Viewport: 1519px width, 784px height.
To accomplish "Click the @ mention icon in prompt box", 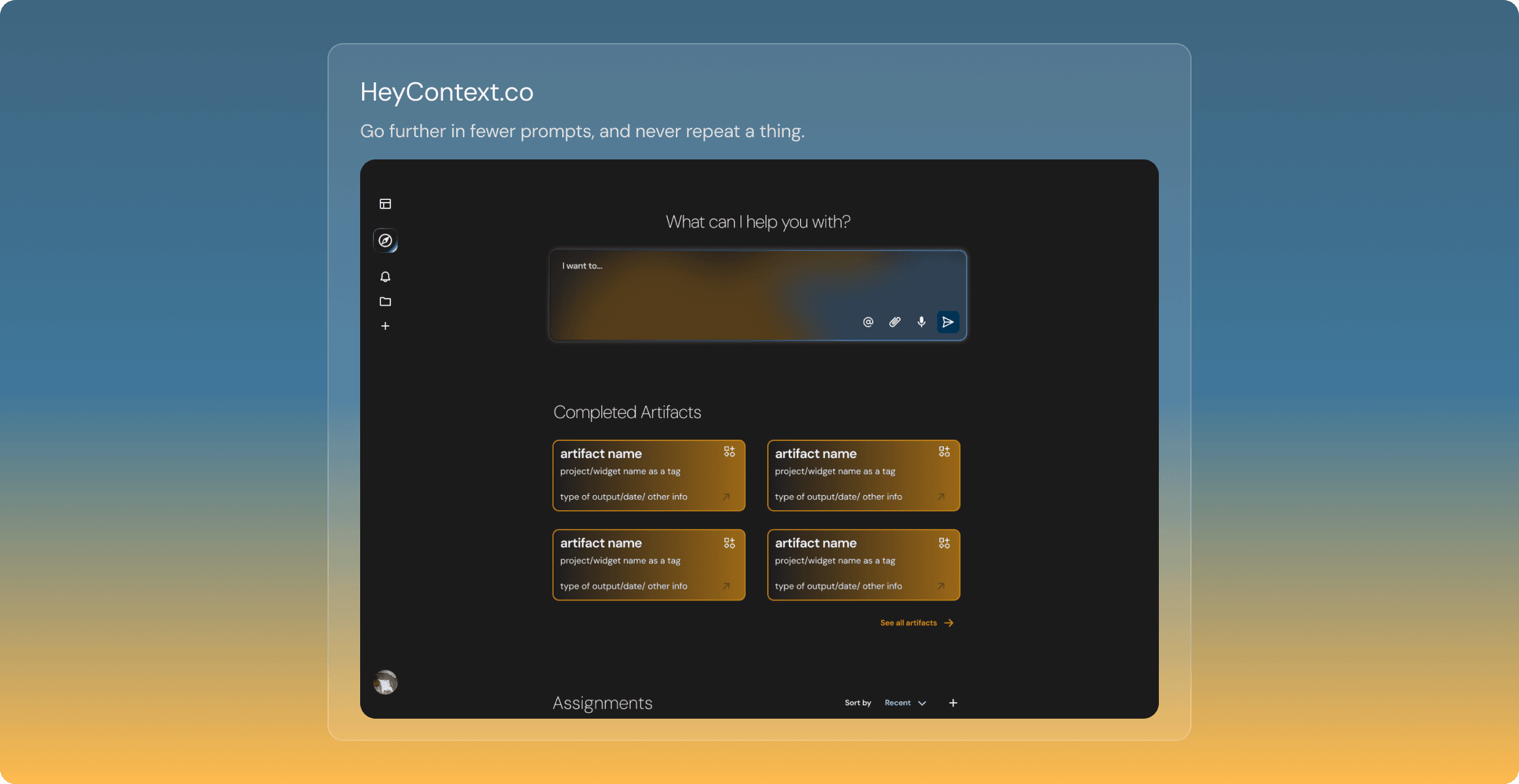I will click(x=867, y=321).
